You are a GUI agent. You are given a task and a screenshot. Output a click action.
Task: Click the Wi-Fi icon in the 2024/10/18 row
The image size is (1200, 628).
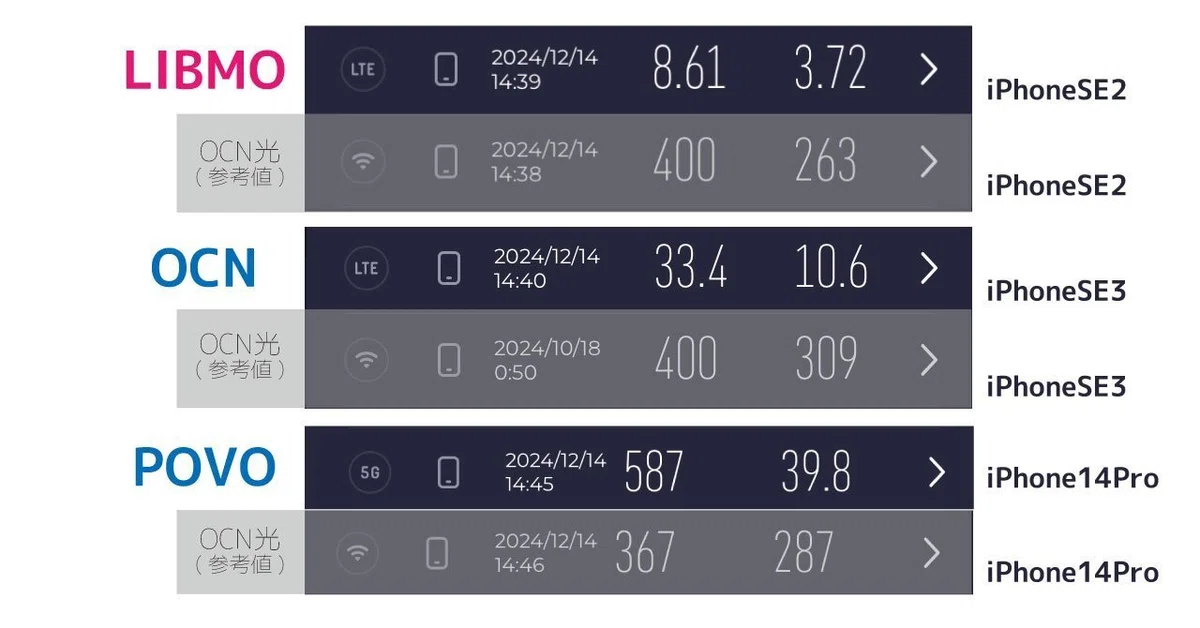coord(367,359)
